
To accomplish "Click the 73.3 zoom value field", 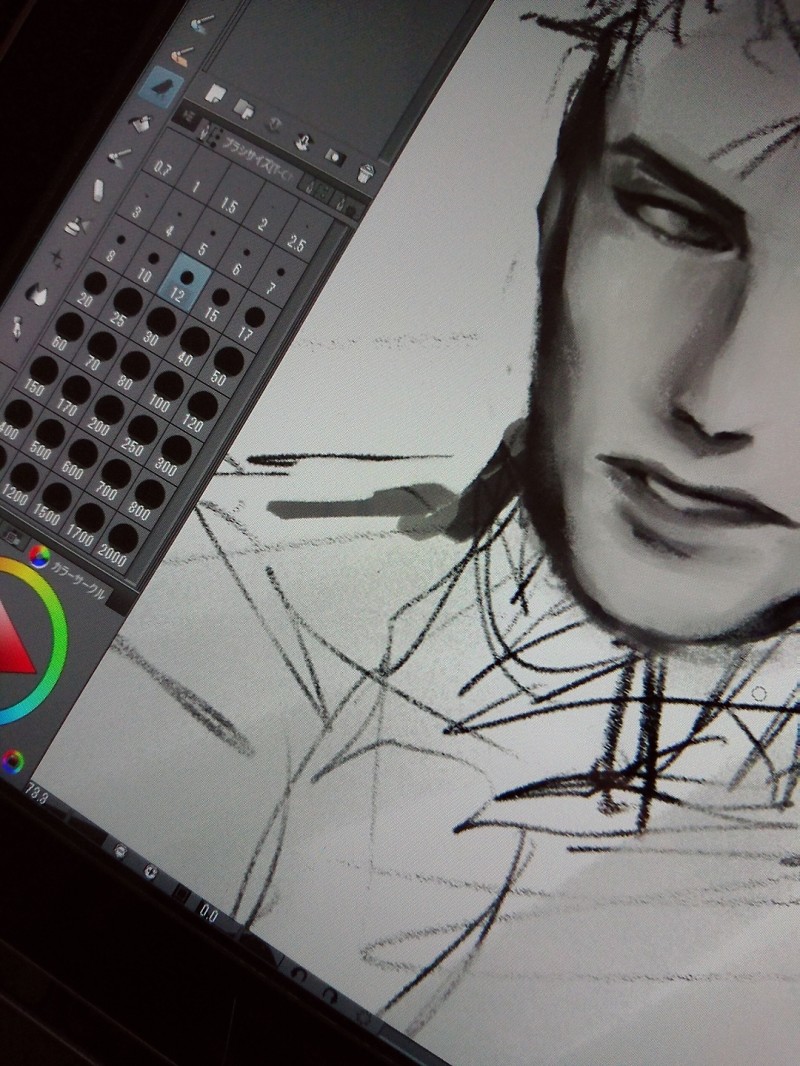I will tap(37, 794).
